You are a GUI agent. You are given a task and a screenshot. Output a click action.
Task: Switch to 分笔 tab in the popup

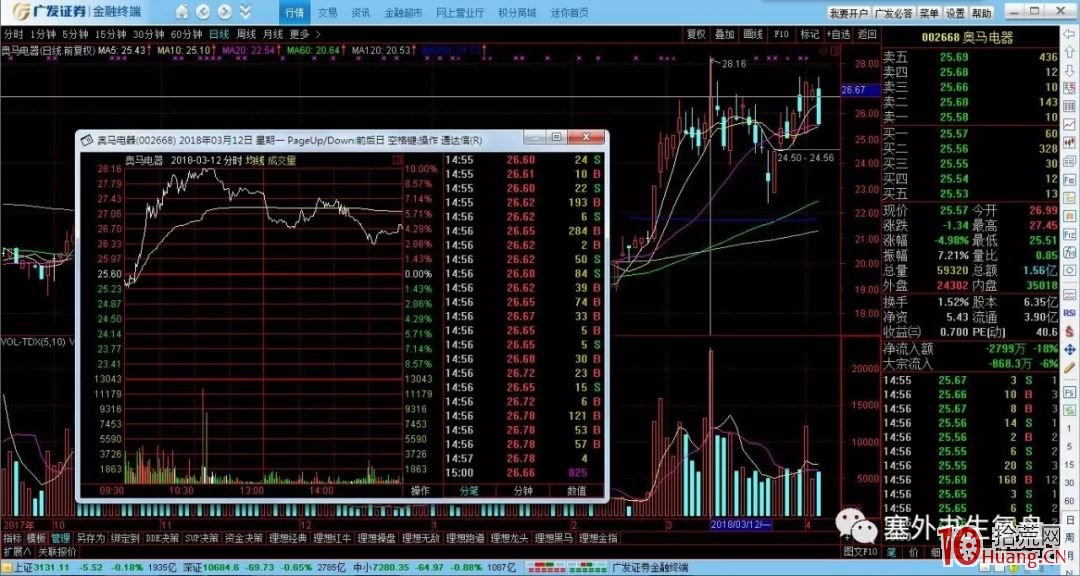pyautogui.click(x=469, y=491)
